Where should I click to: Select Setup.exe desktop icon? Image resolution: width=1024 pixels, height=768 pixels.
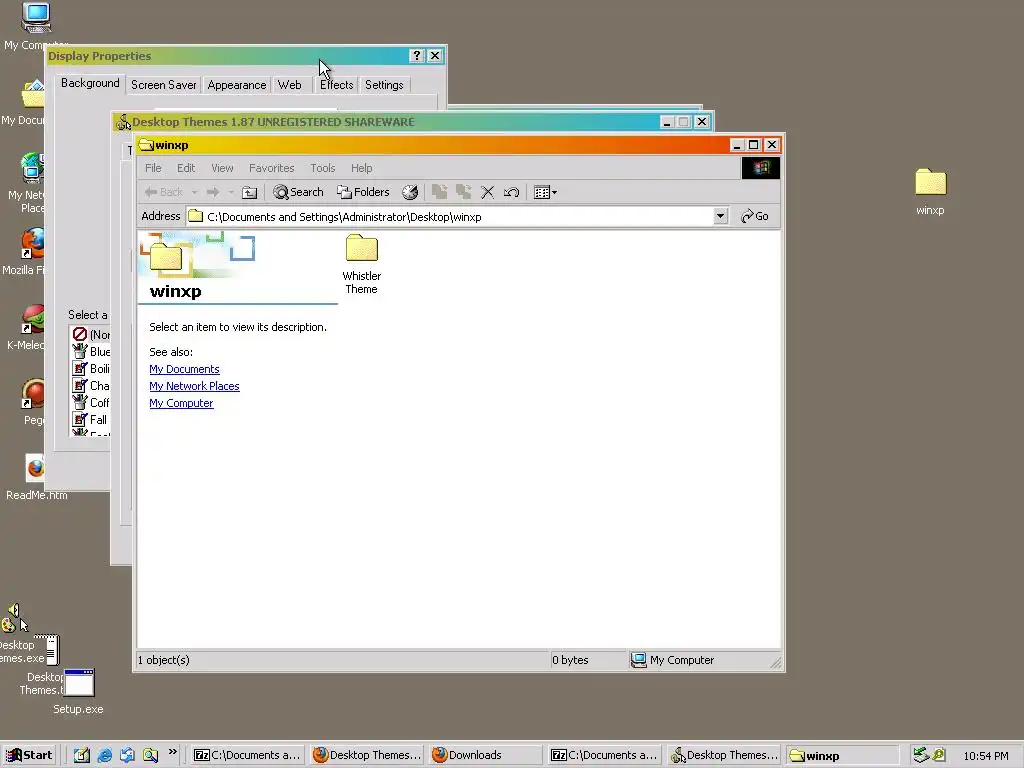(78, 692)
